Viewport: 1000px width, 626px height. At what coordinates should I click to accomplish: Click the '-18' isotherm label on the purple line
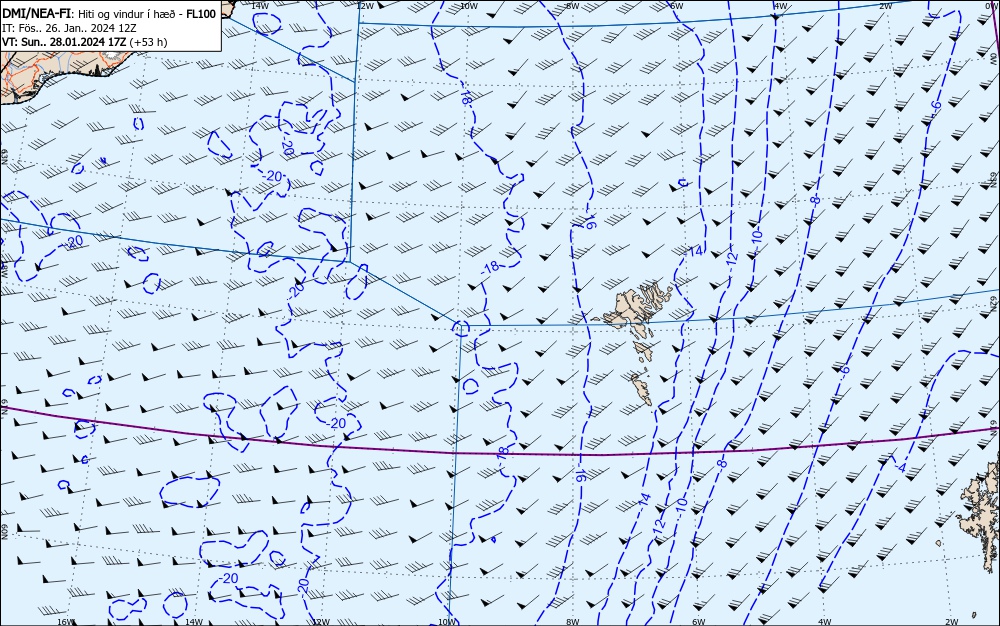[x=503, y=453]
